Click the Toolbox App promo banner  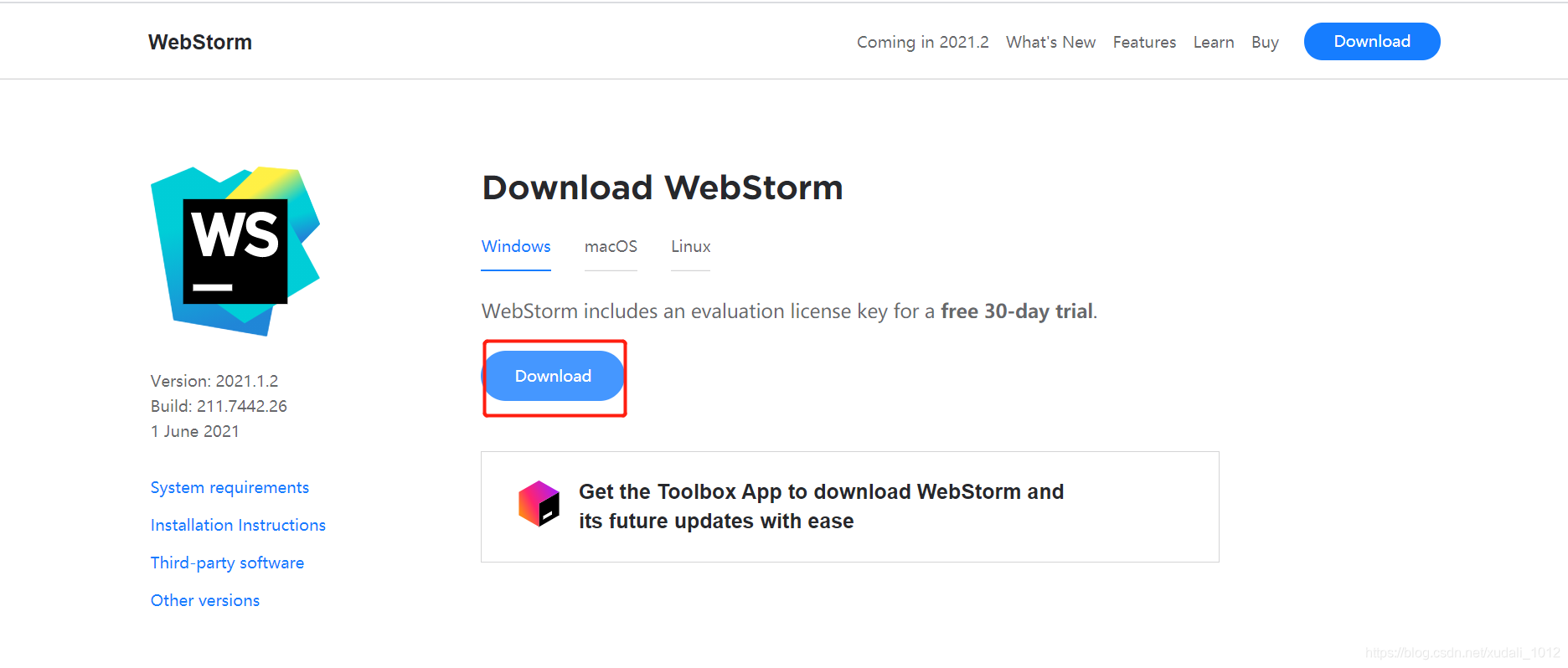click(x=849, y=506)
